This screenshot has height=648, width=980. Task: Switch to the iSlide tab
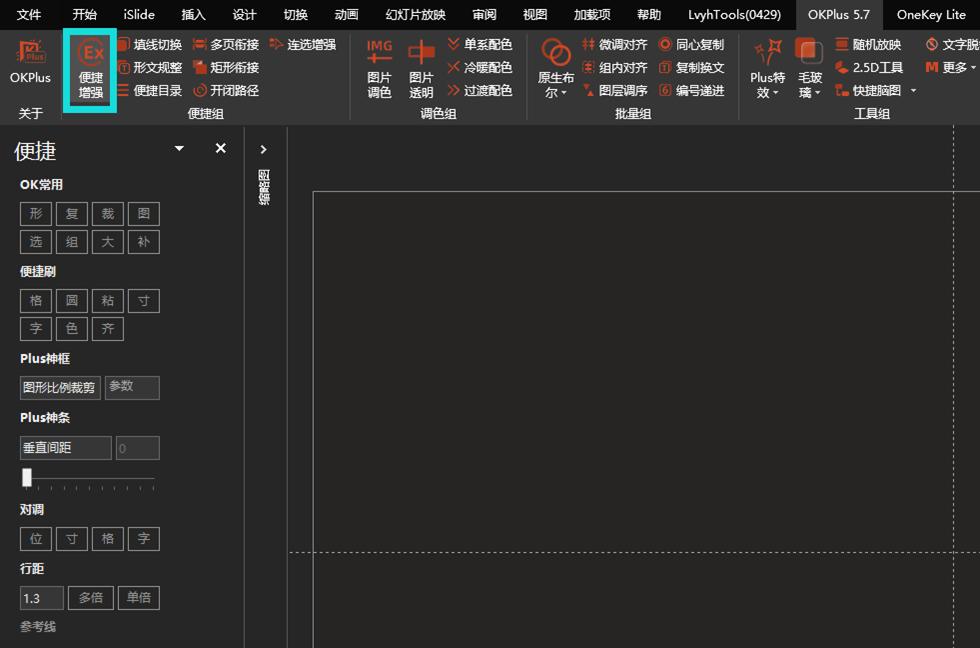(138, 15)
